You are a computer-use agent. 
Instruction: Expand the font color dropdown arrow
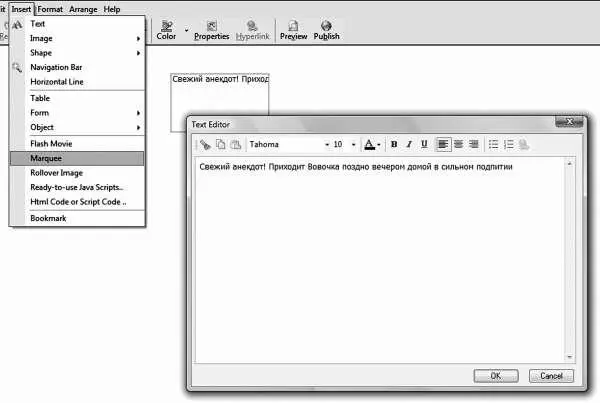(x=378, y=145)
